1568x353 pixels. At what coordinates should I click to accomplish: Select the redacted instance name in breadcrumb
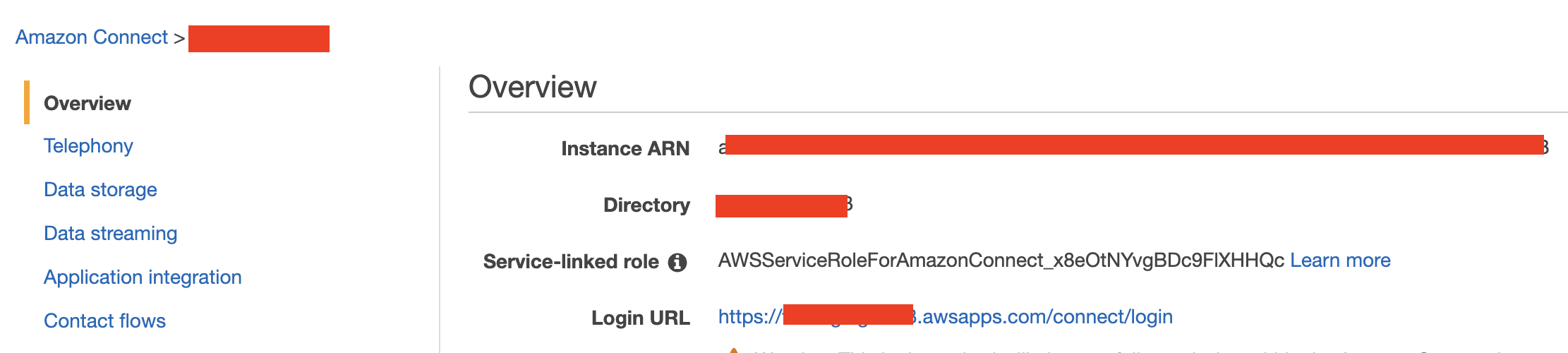[259, 39]
